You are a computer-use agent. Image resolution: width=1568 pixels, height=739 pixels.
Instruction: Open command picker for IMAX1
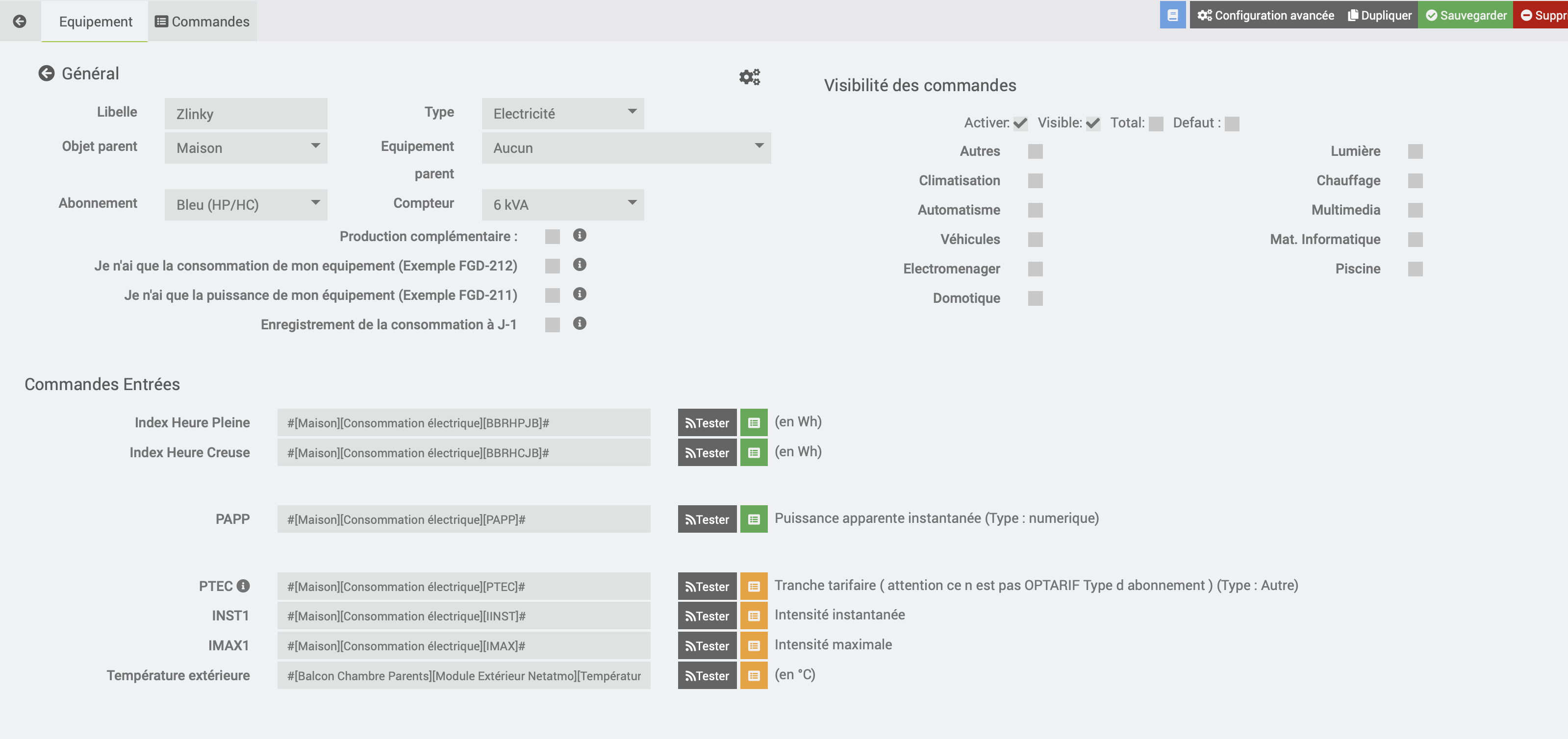point(754,646)
